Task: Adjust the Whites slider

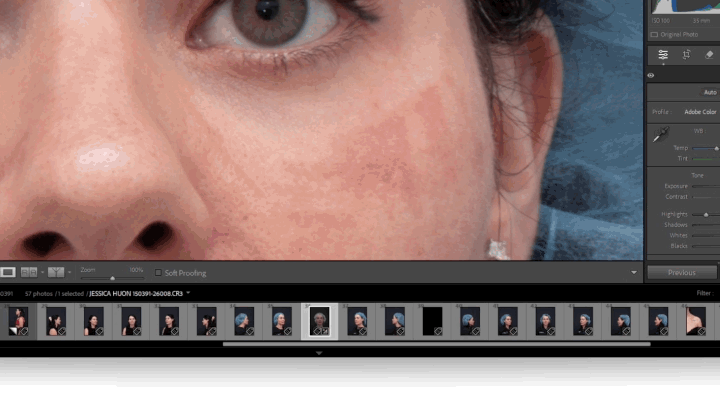Action: [x=706, y=236]
